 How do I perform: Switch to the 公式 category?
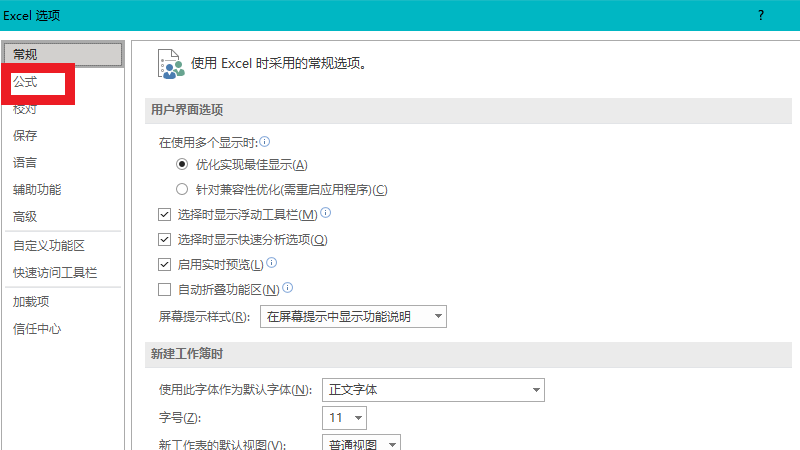[x=25, y=82]
